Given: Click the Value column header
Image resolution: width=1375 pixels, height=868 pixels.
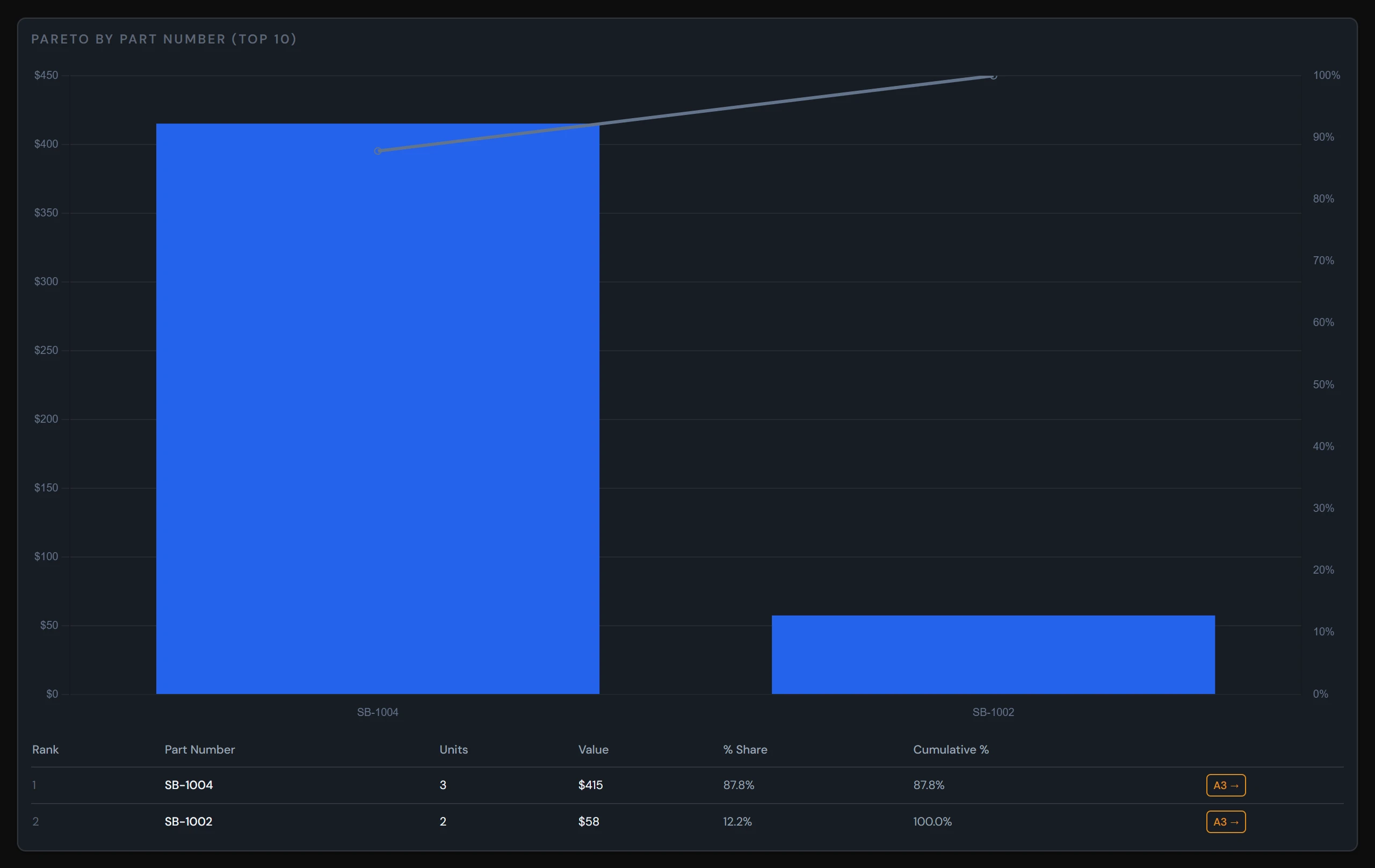Looking at the screenshot, I should coord(594,749).
